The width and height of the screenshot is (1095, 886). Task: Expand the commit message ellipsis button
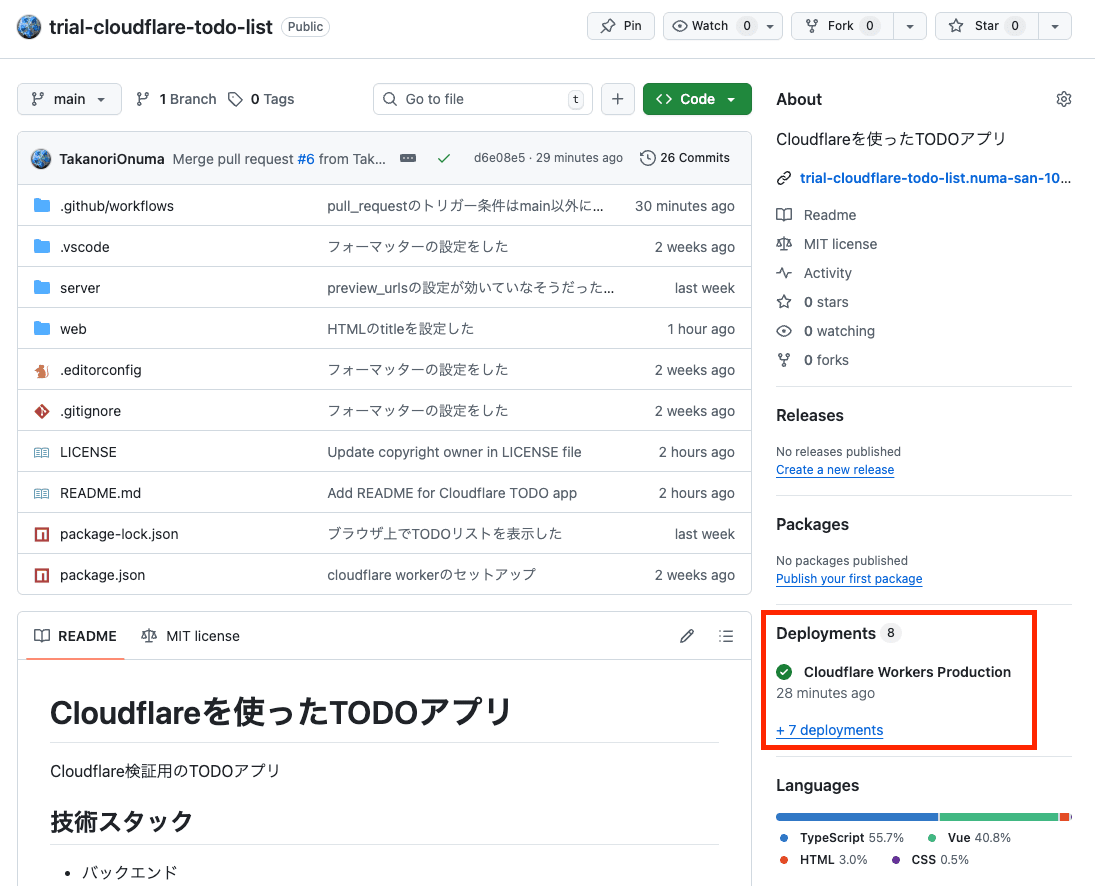coord(408,158)
